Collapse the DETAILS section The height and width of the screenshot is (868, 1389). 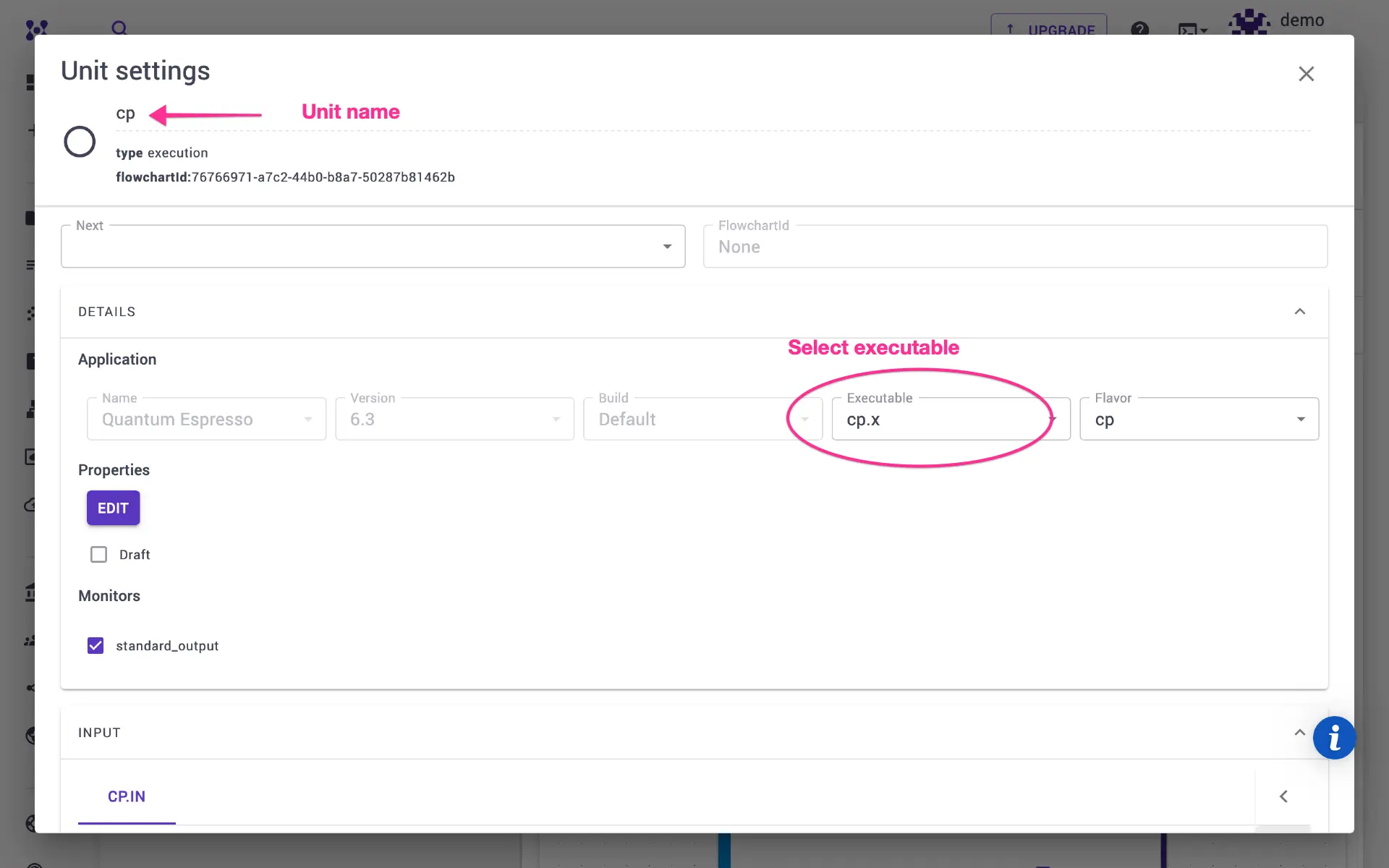coord(1300,311)
